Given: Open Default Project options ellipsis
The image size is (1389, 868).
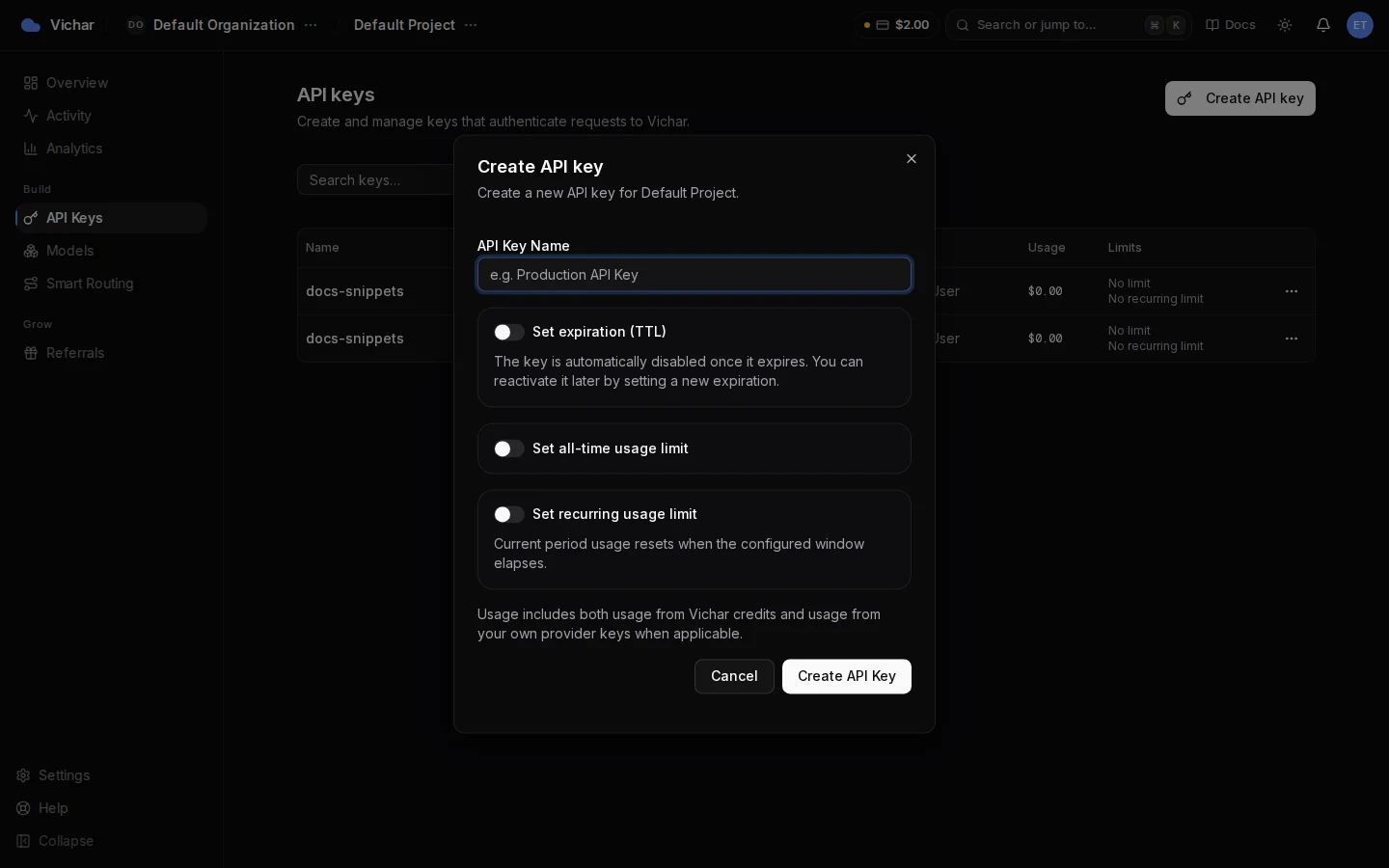Looking at the screenshot, I should [x=471, y=25].
